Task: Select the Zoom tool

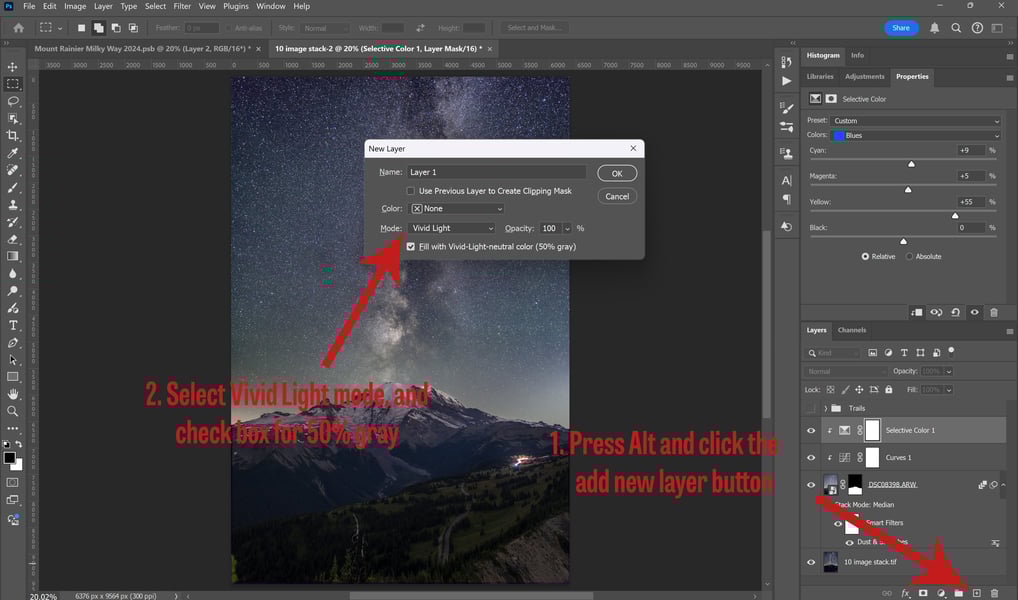Action: (12, 411)
